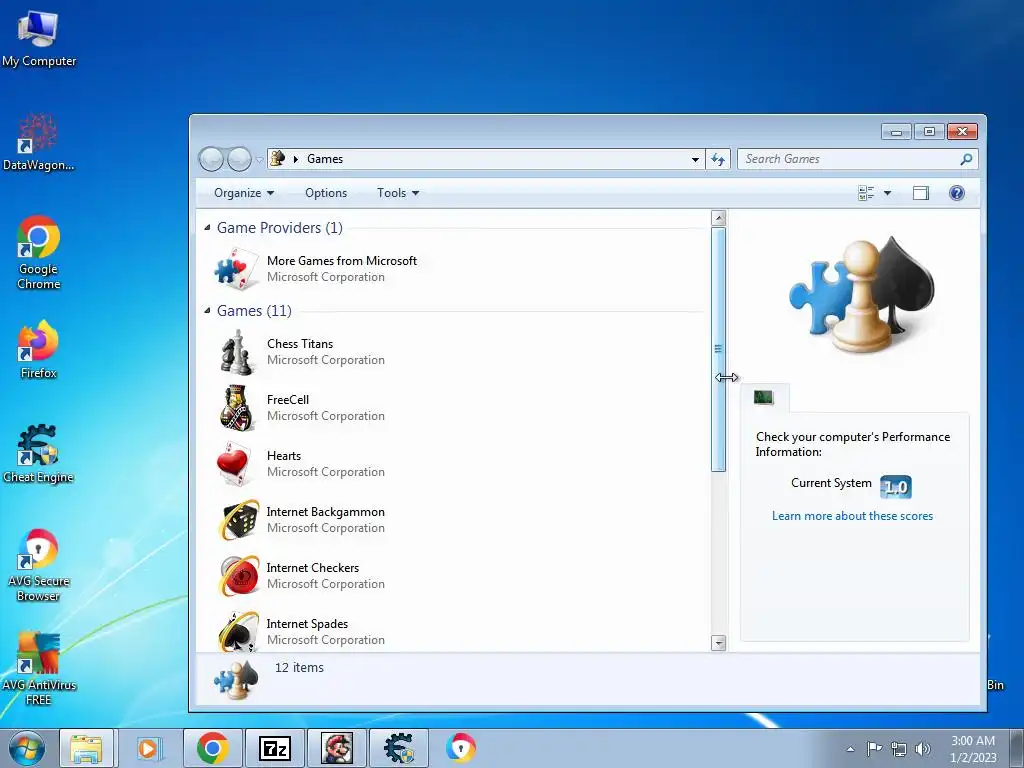The width and height of the screenshot is (1024, 768).
Task: Click the FreeCell title text
Action: [x=288, y=400]
